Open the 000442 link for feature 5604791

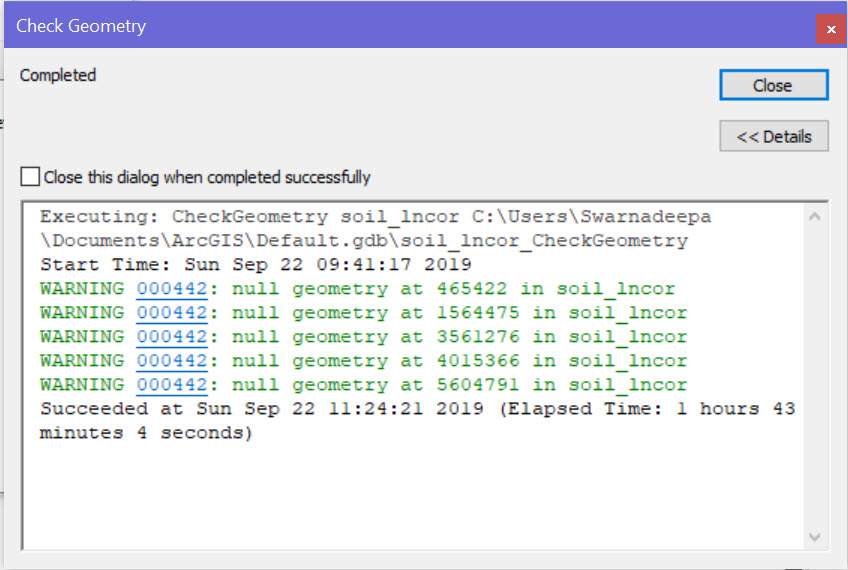[x=171, y=385]
